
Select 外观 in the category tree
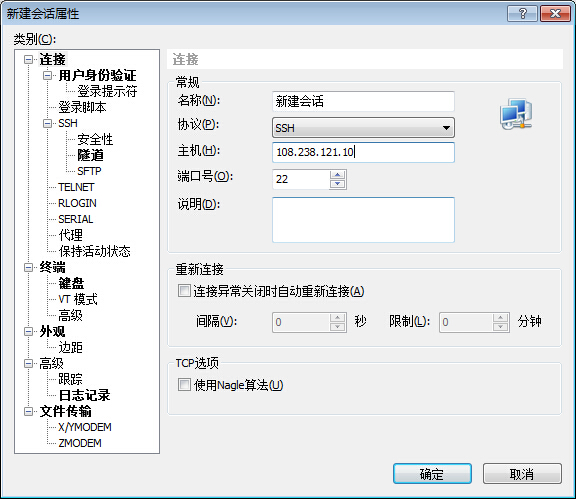pyautogui.click(x=53, y=331)
